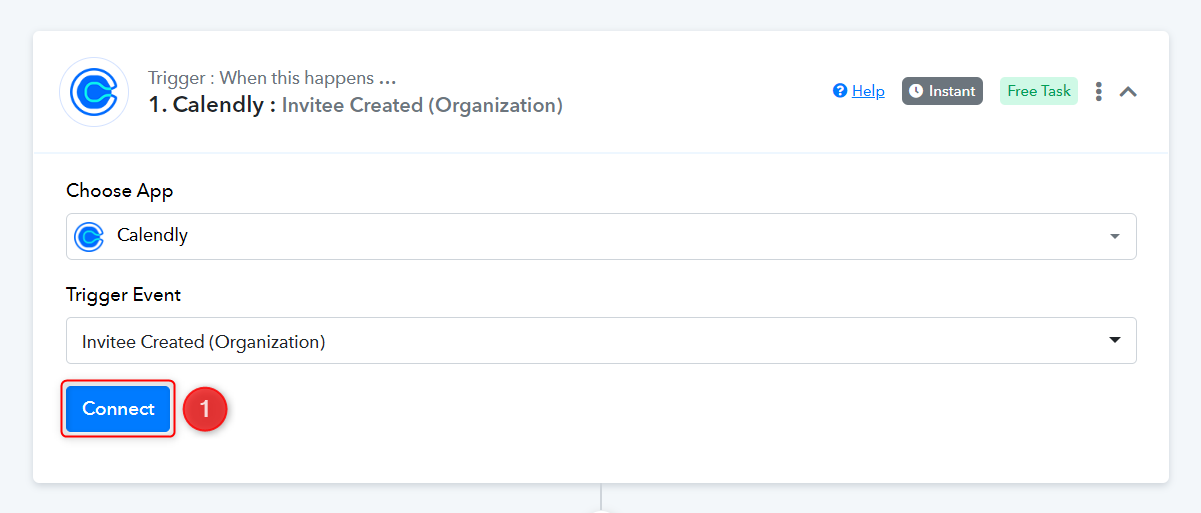The width and height of the screenshot is (1201, 513).
Task: Click the 'Invitee Created (Organization)' header subtitle
Action: point(422,105)
